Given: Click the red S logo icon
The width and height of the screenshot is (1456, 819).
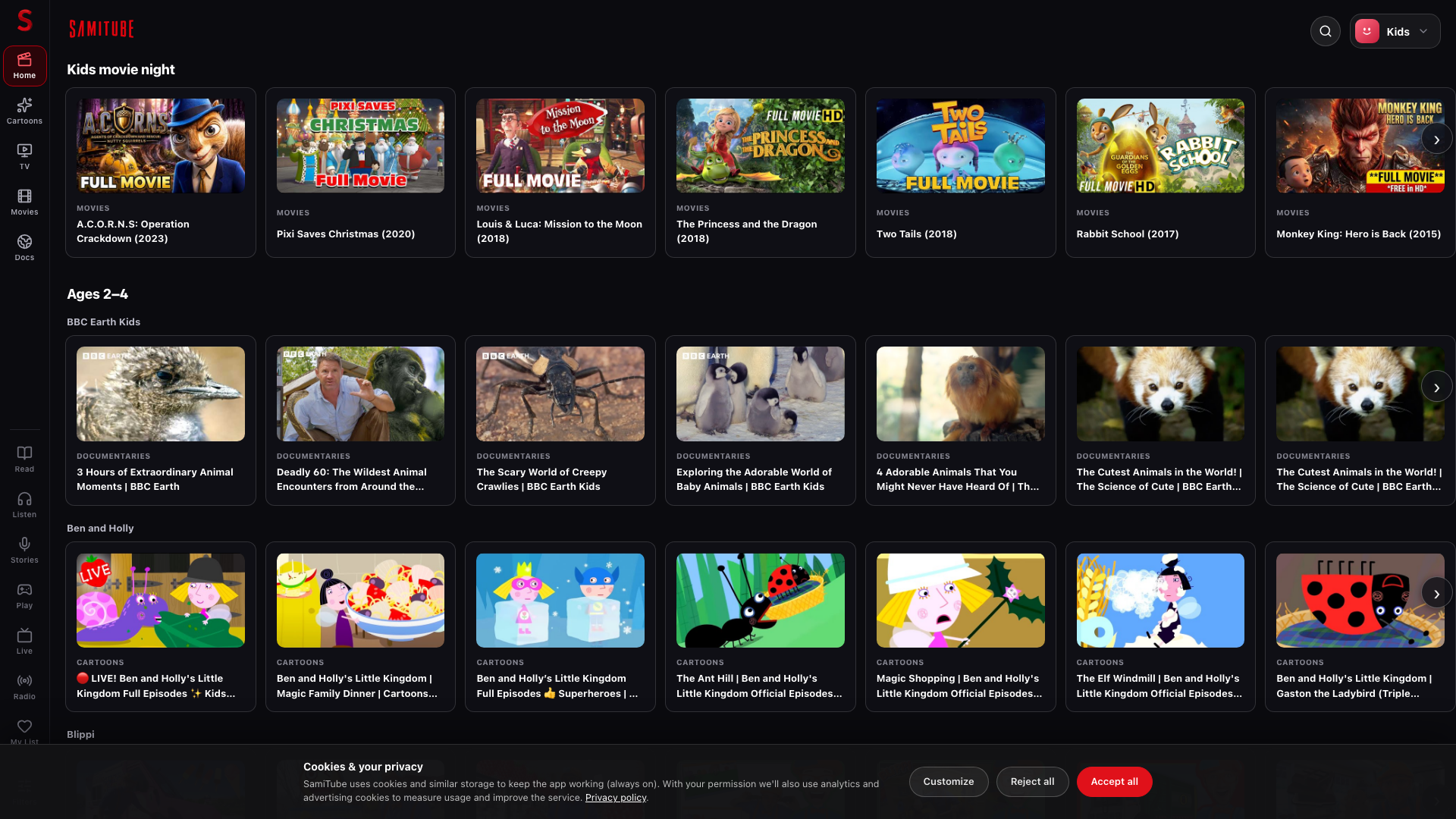Looking at the screenshot, I should click(x=24, y=20).
